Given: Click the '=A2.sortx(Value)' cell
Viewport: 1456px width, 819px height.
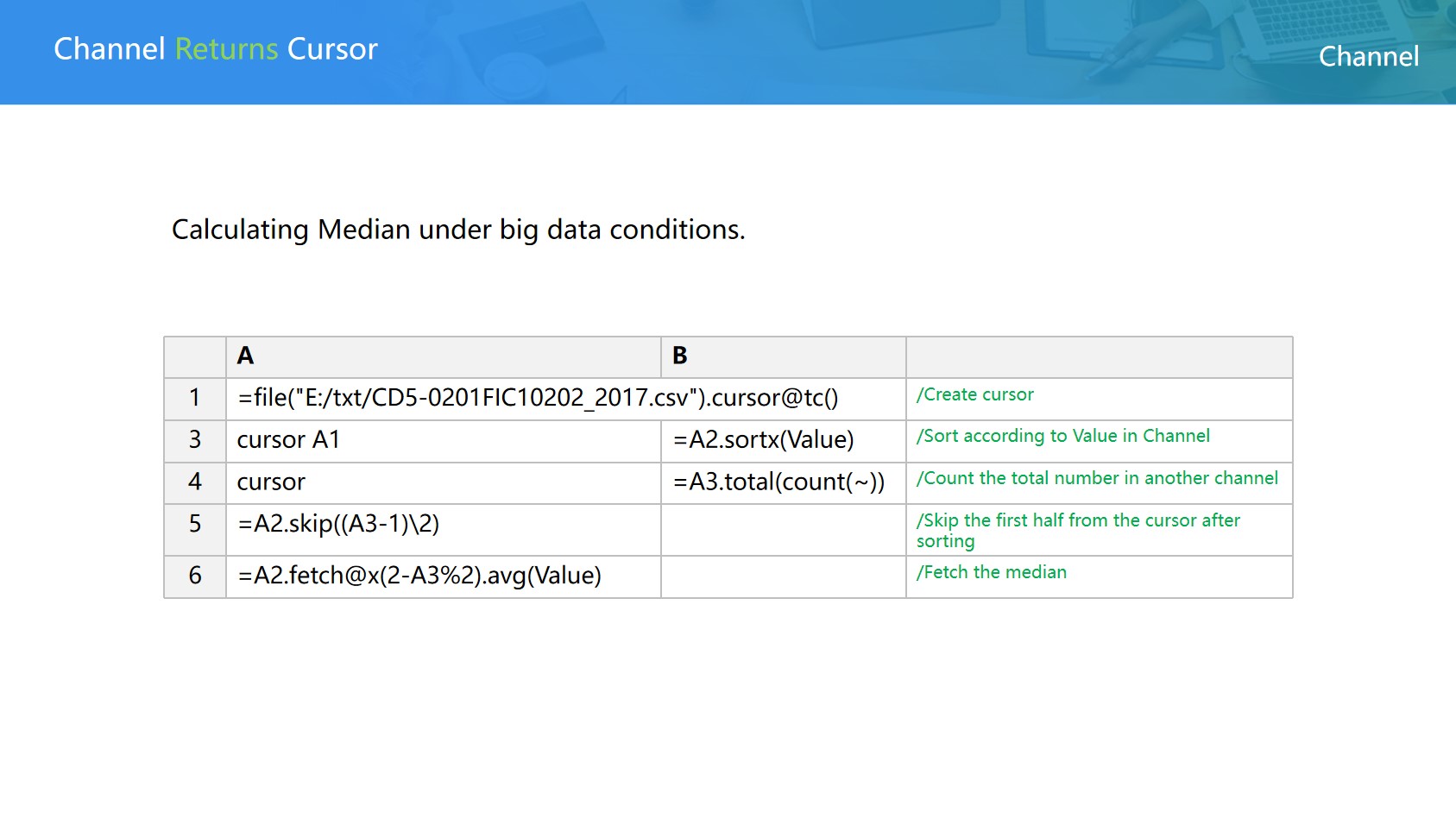Looking at the screenshot, I should (x=764, y=440).
